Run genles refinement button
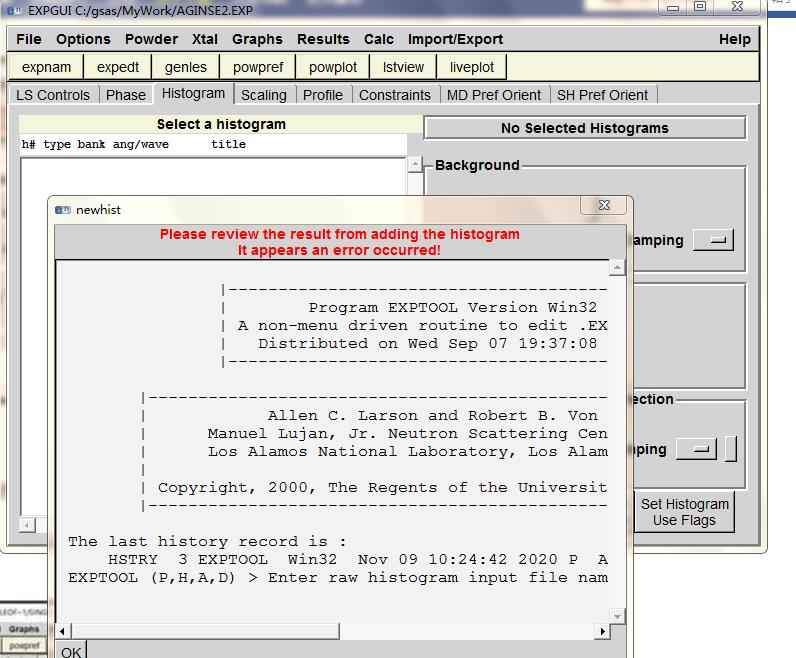This screenshot has width=796, height=658. (186, 67)
